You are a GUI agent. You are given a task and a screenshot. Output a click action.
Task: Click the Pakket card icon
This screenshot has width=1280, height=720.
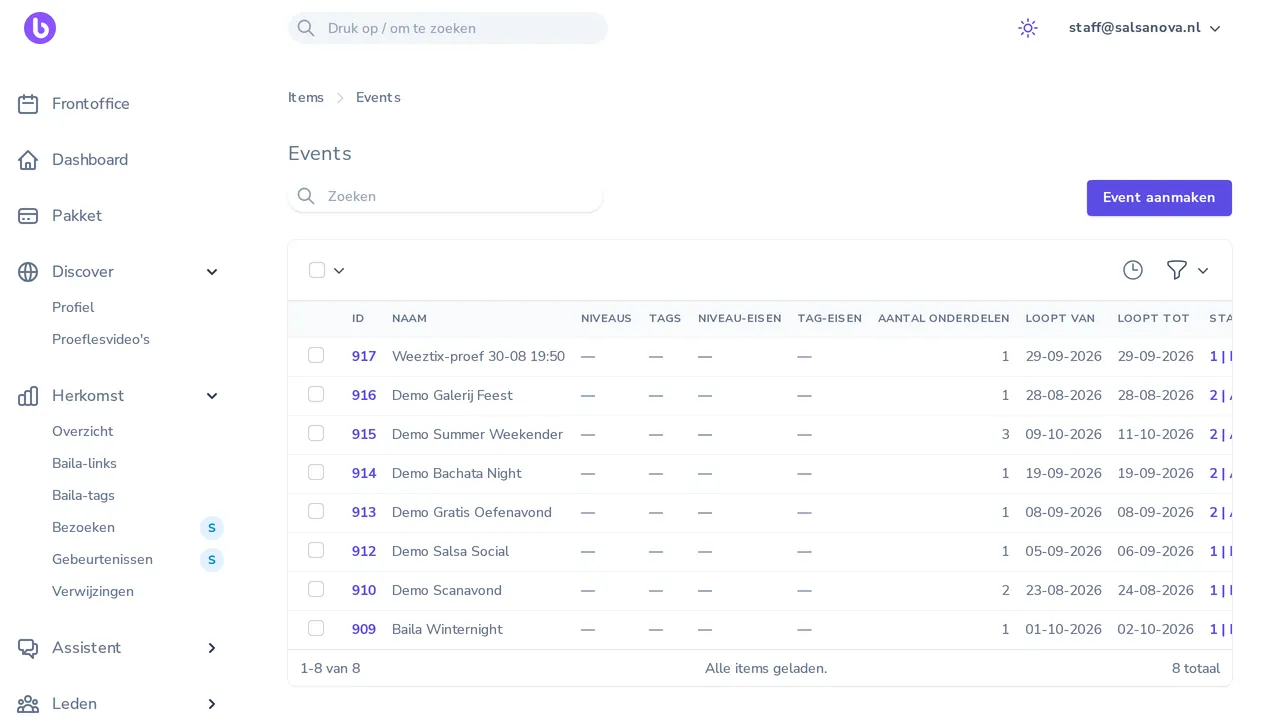(28, 216)
